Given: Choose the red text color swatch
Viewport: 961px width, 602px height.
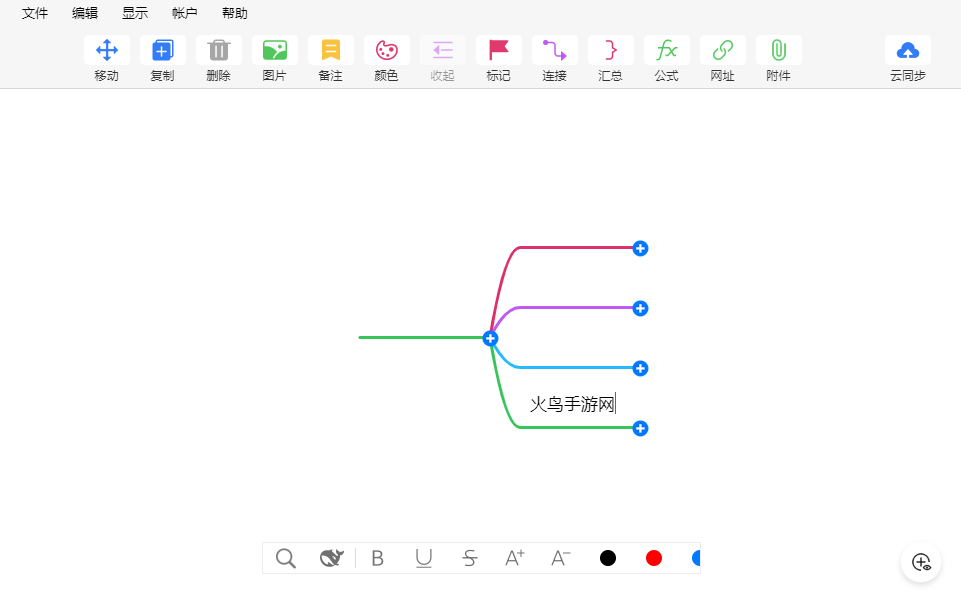Looking at the screenshot, I should tap(654, 558).
